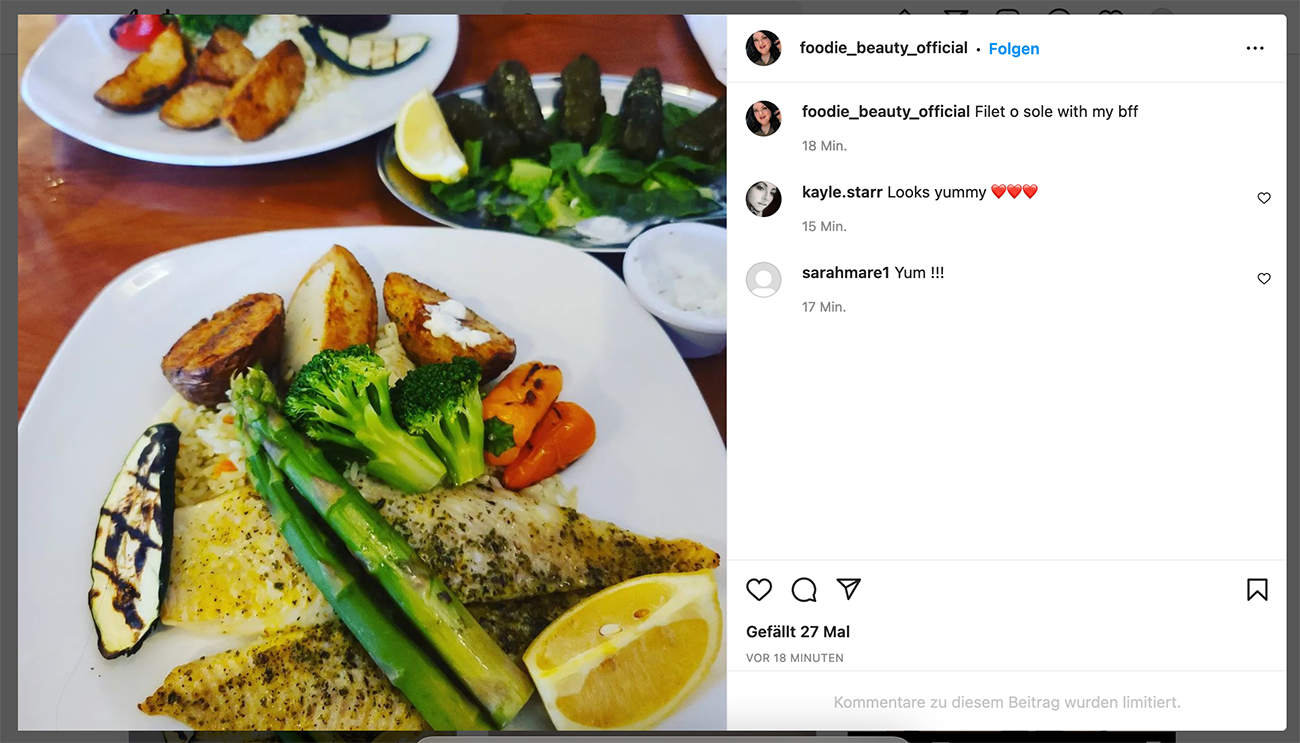Open caption author's avatar beside caption

pyautogui.click(x=763, y=118)
